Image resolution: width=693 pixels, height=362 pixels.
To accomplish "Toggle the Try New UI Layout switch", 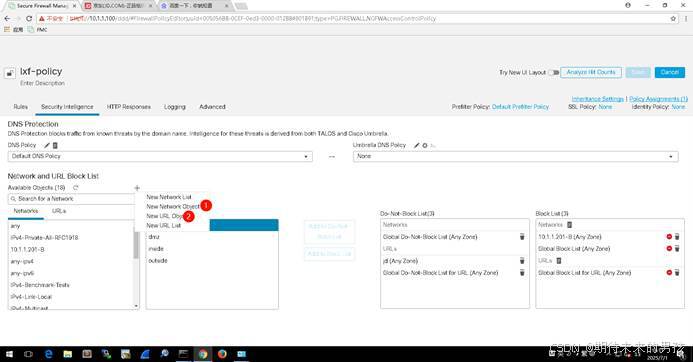I will 553,72.
